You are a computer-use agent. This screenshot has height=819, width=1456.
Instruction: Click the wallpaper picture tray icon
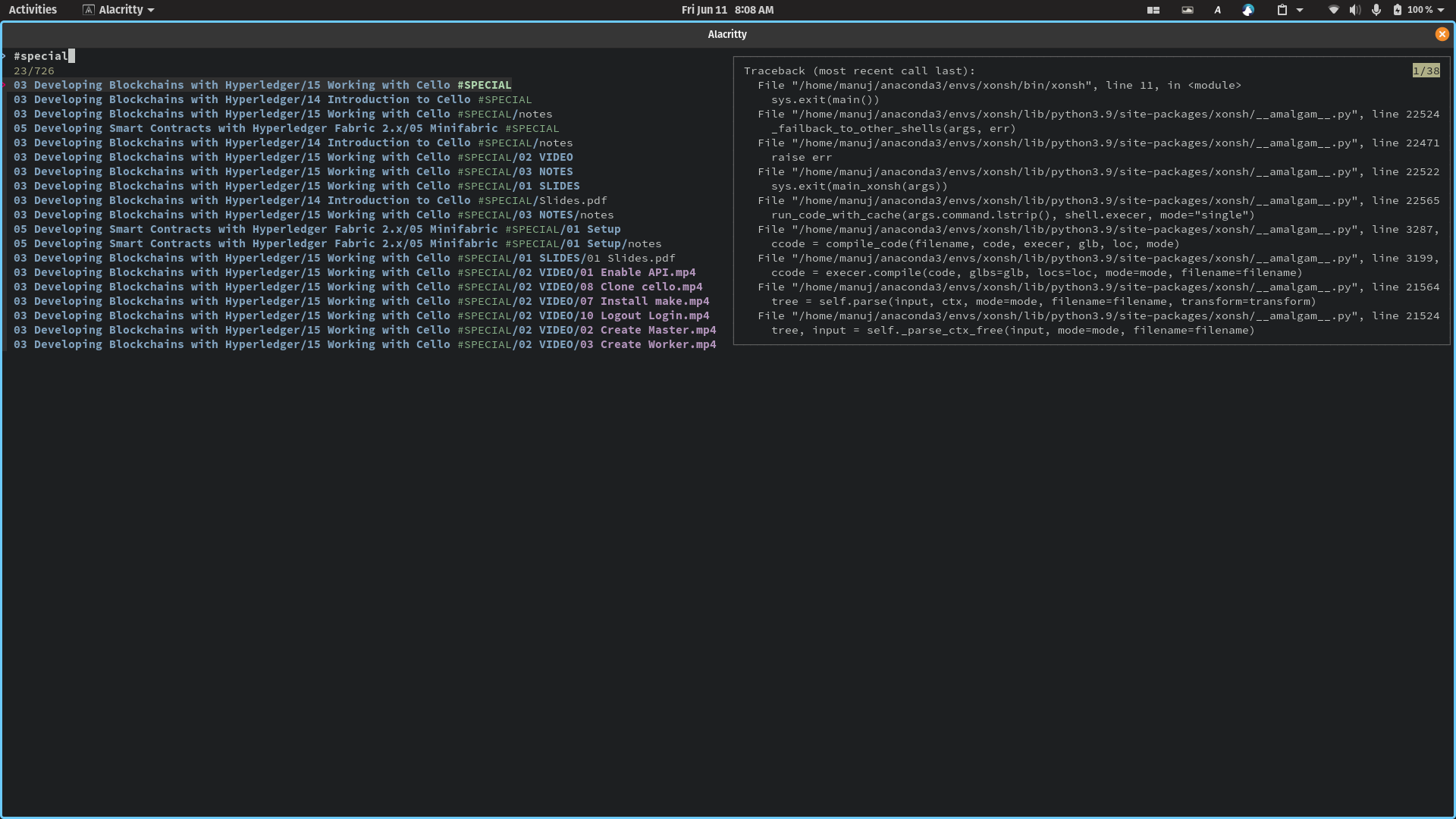point(1188,10)
